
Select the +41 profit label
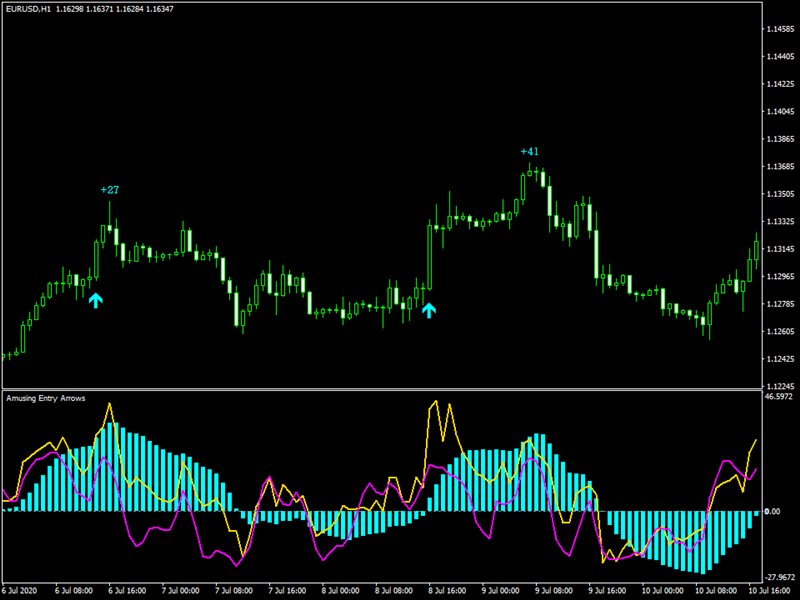coord(530,152)
